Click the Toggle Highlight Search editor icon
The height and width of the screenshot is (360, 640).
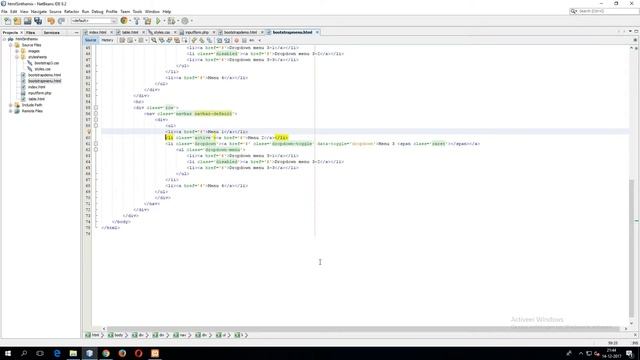tap(177, 40)
